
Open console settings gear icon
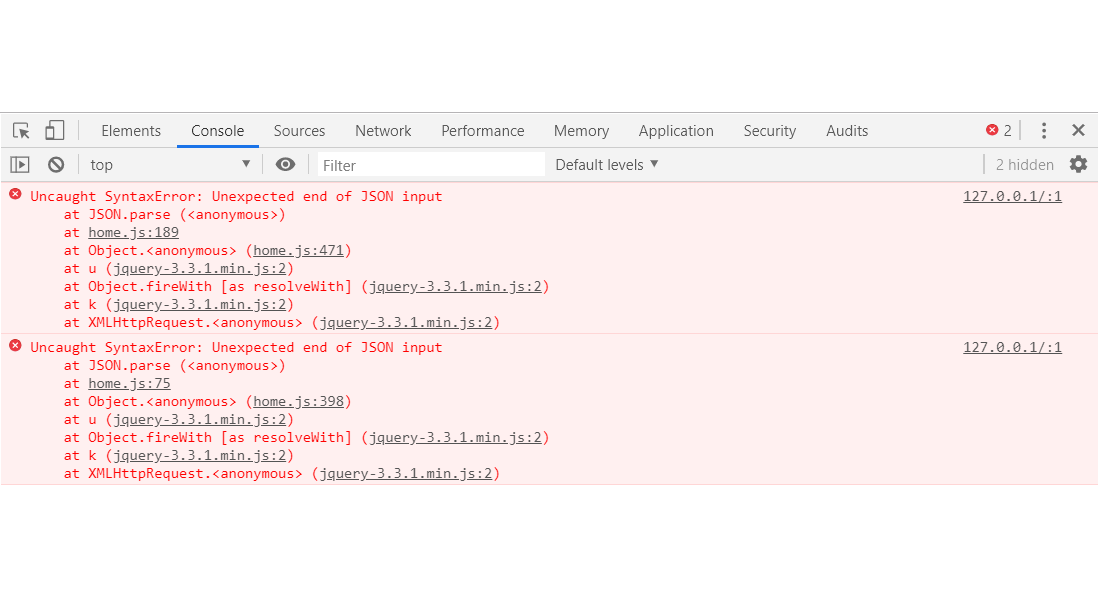1078,165
